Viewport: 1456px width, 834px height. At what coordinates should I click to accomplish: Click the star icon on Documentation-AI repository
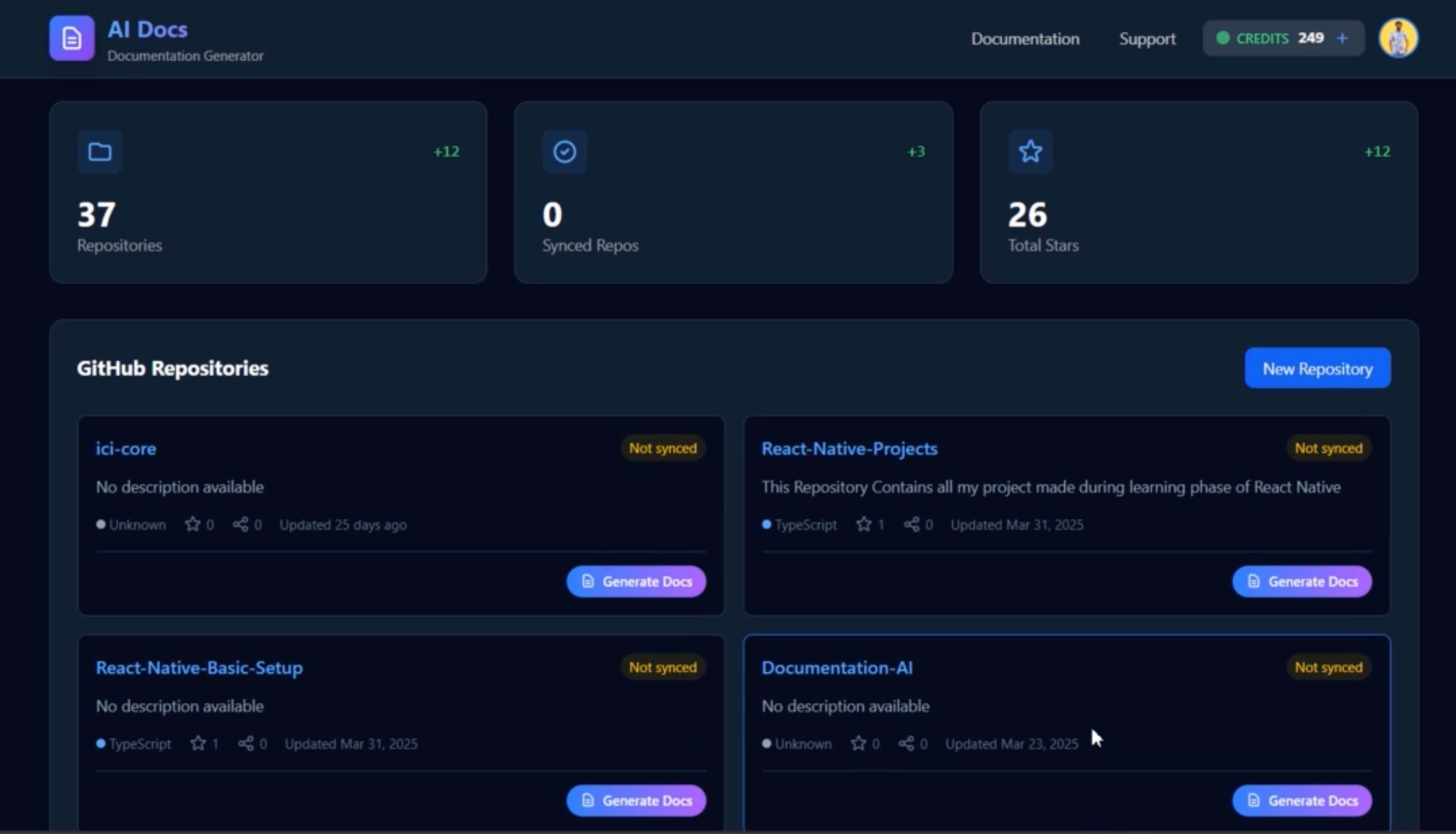click(858, 743)
